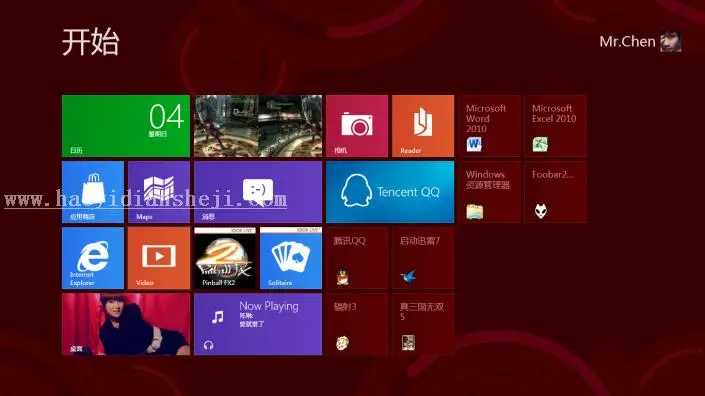This screenshot has width=705, height=396.
Task: Open the Messaging smiley tile
Action: (x=258, y=192)
